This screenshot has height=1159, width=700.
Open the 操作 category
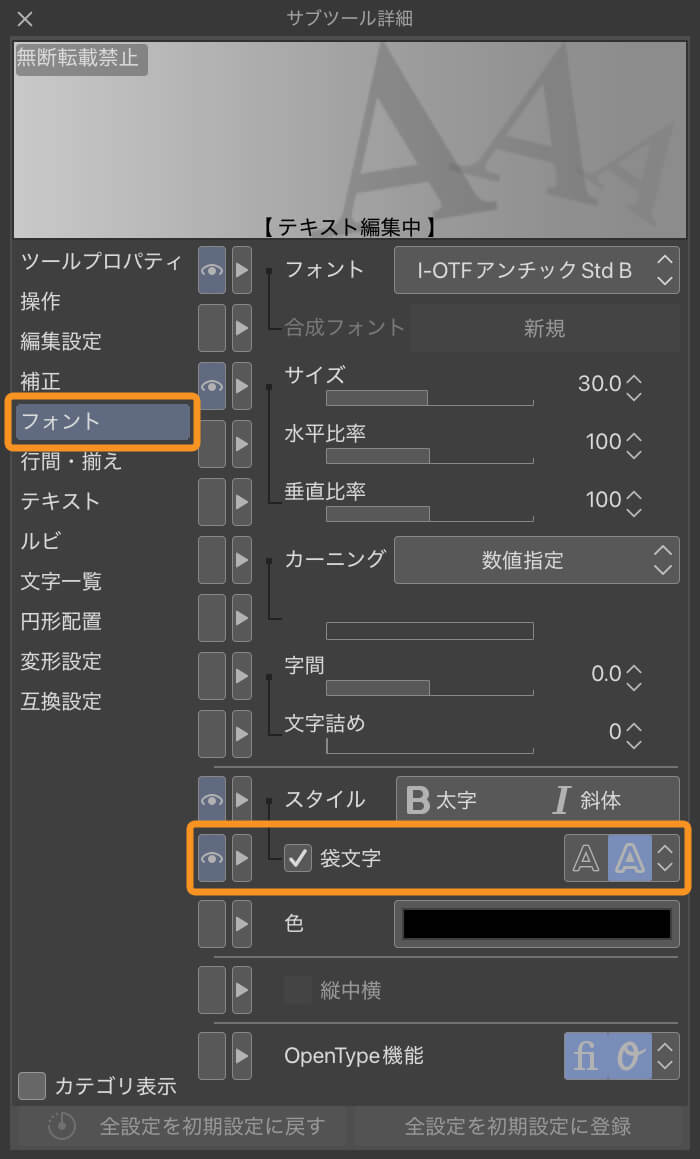41,301
